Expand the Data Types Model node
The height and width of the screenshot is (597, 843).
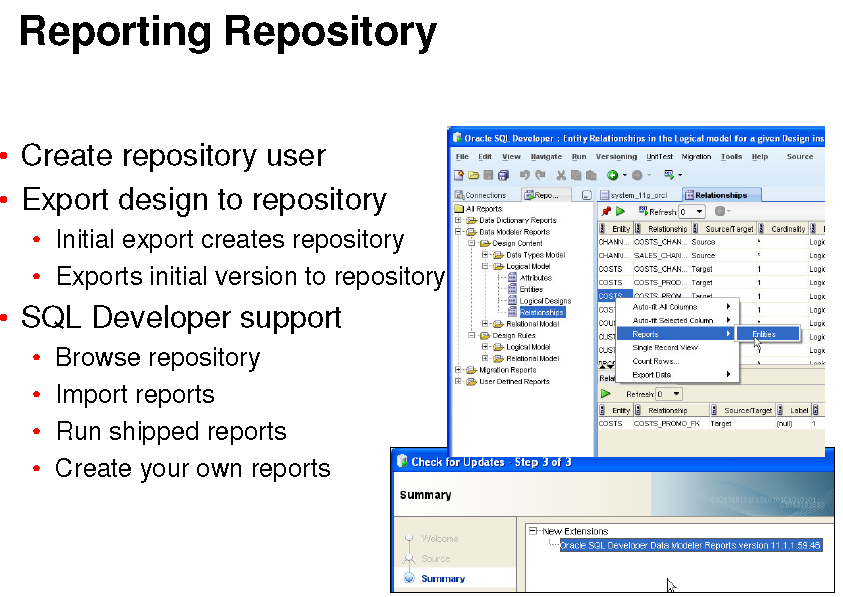coord(485,255)
